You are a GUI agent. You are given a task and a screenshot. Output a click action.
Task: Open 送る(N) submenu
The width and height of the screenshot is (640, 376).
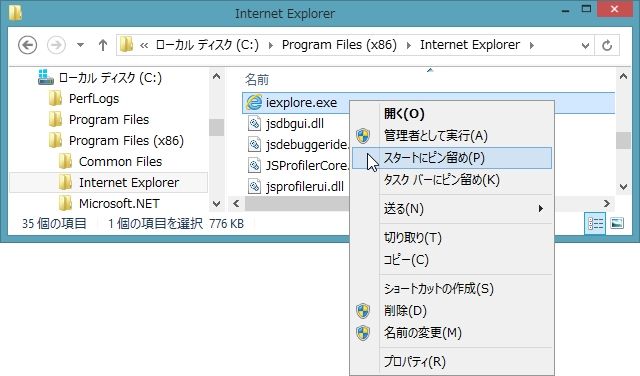click(452, 209)
